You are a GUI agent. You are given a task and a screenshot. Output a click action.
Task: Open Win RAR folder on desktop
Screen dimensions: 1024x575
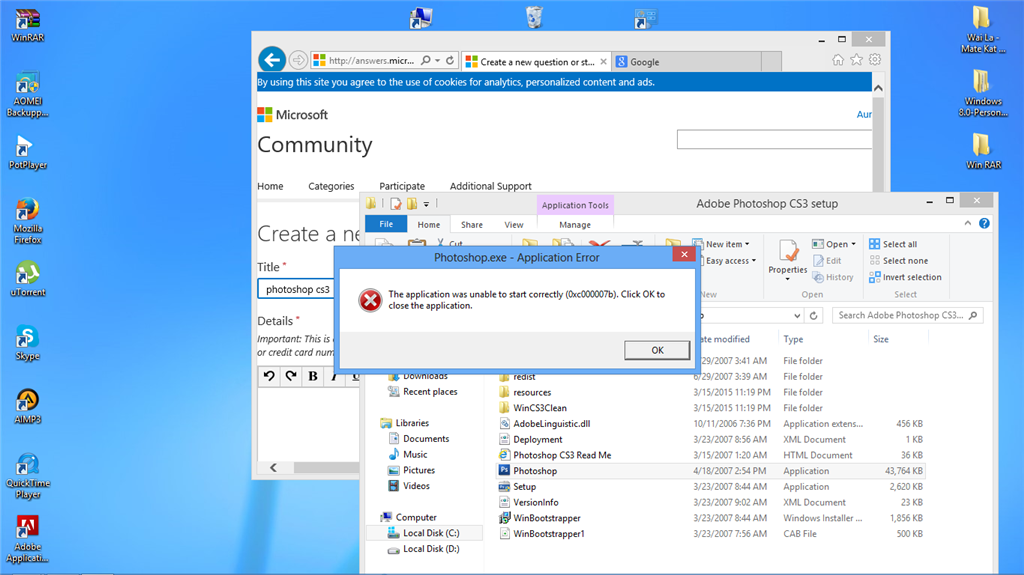983,152
